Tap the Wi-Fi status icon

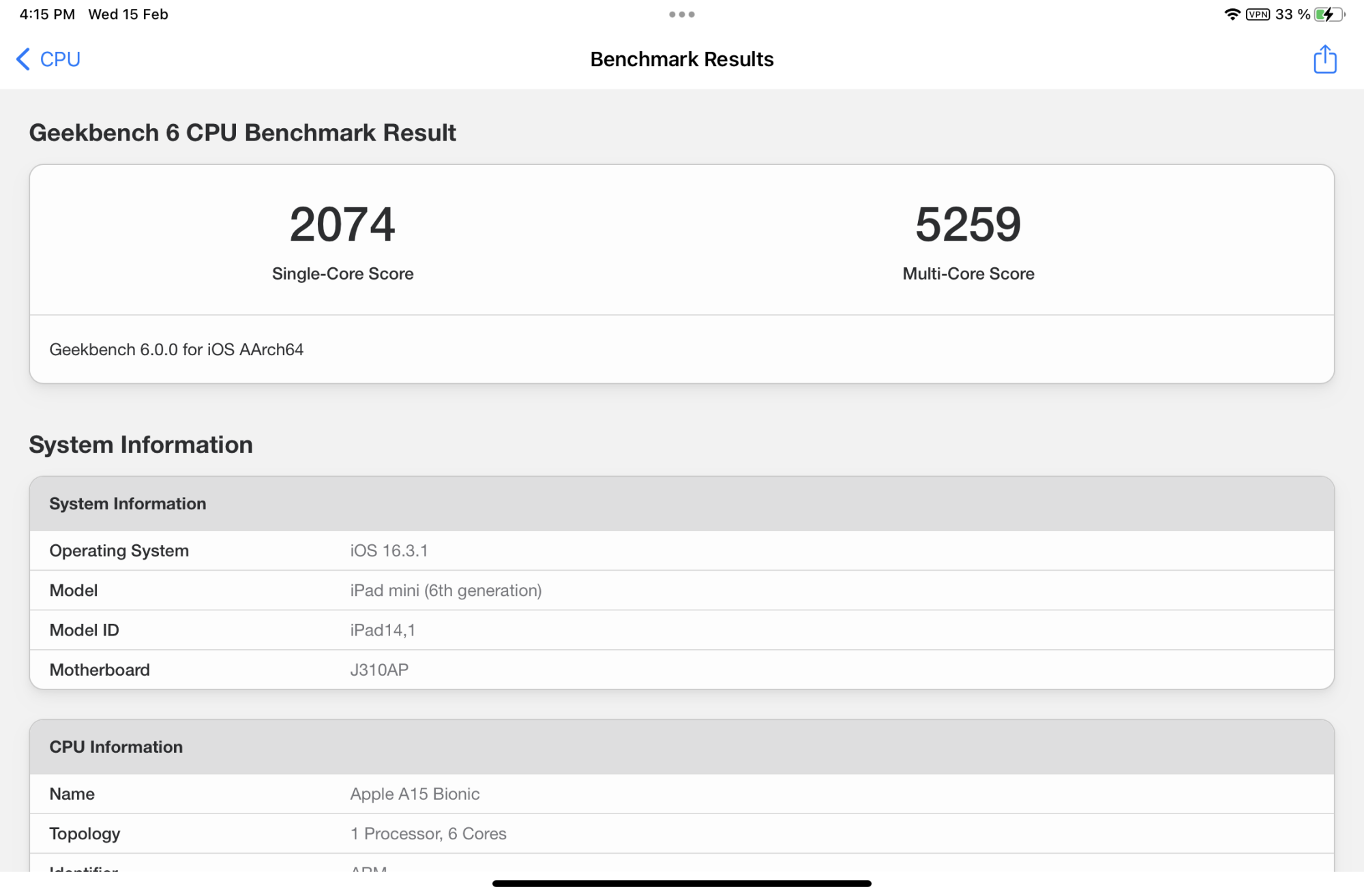coord(1232,14)
